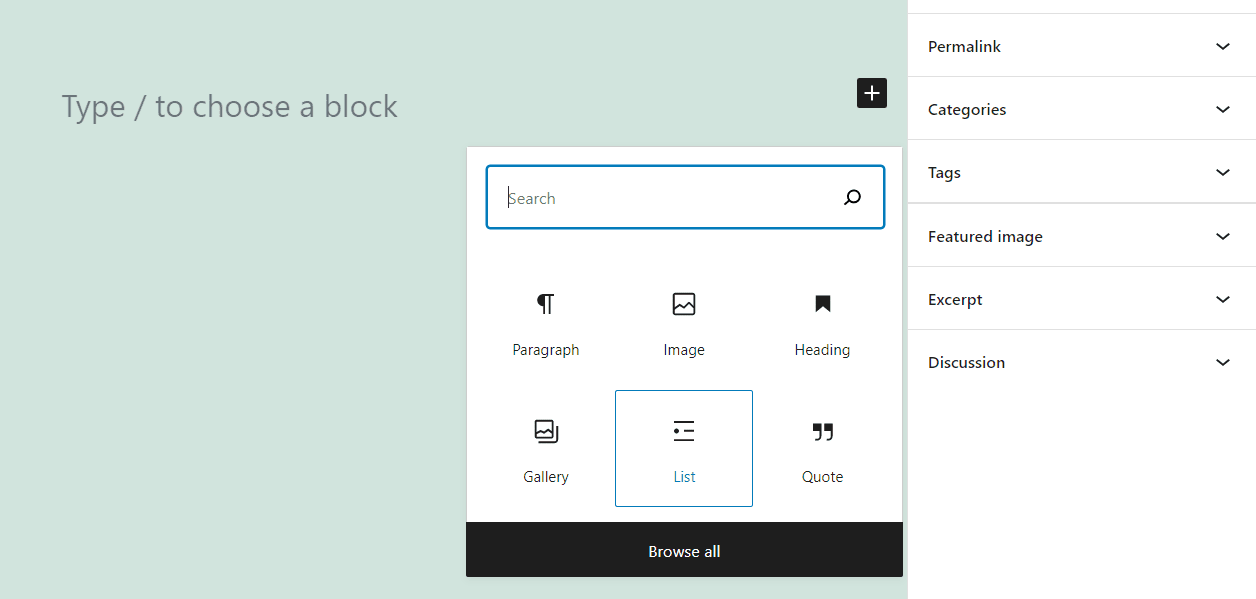Viewport: 1256px width, 599px height.
Task: Add a Quote block
Action: (x=822, y=448)
